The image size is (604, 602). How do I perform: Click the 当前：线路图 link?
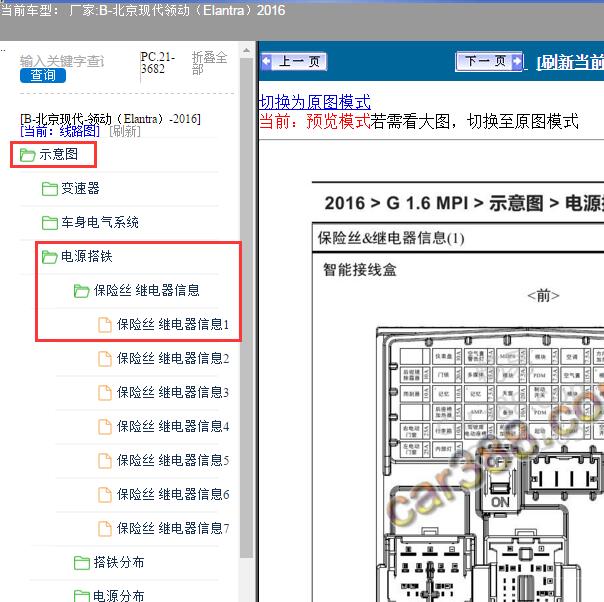pos(60,131)
